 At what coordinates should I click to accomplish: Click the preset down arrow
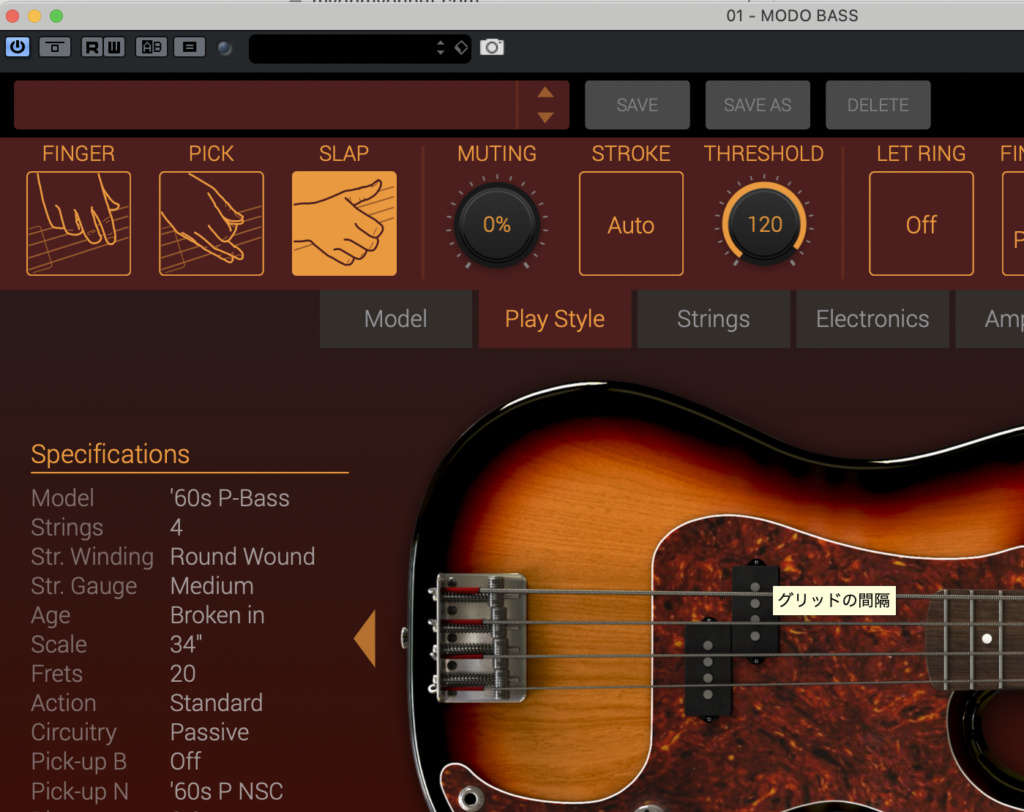tap(545, 117)
